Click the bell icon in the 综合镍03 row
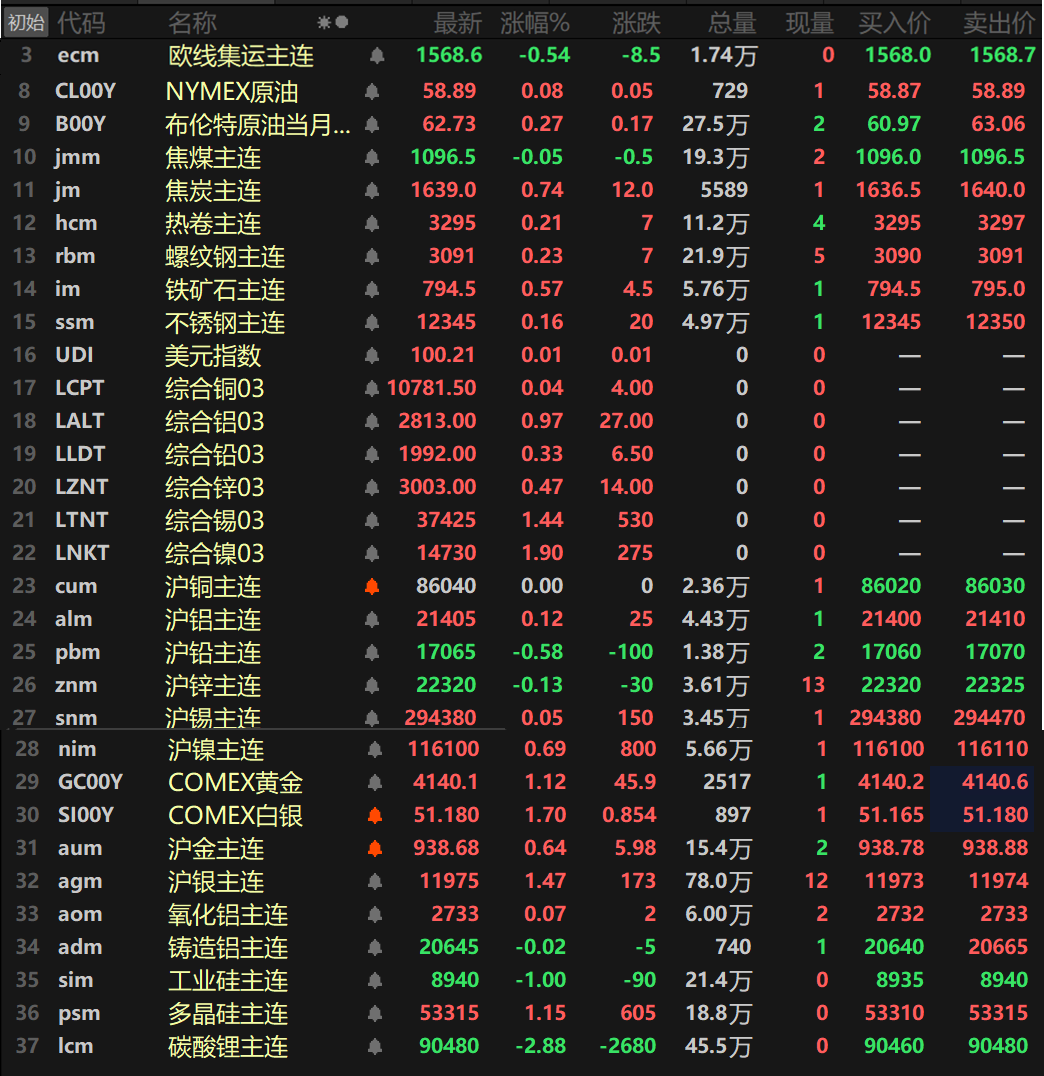Image resolution: width=1044 pixels, height=1076 pixels. click(372, 553)
